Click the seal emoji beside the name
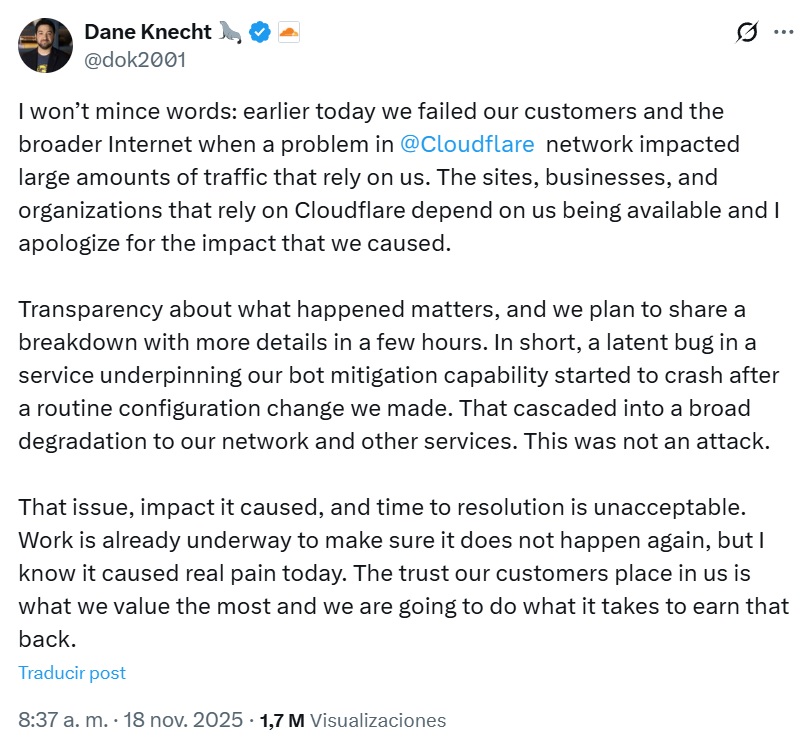 [231, 32]
